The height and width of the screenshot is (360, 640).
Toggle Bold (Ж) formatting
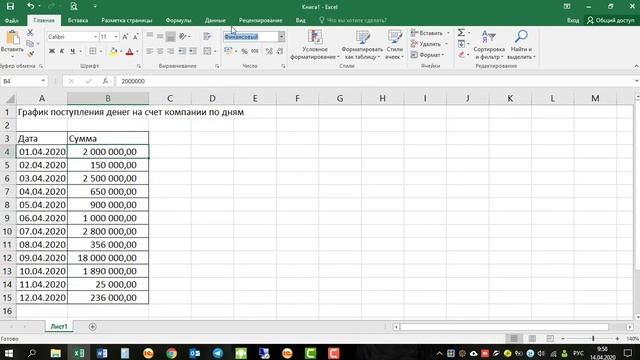pos(52,51)
